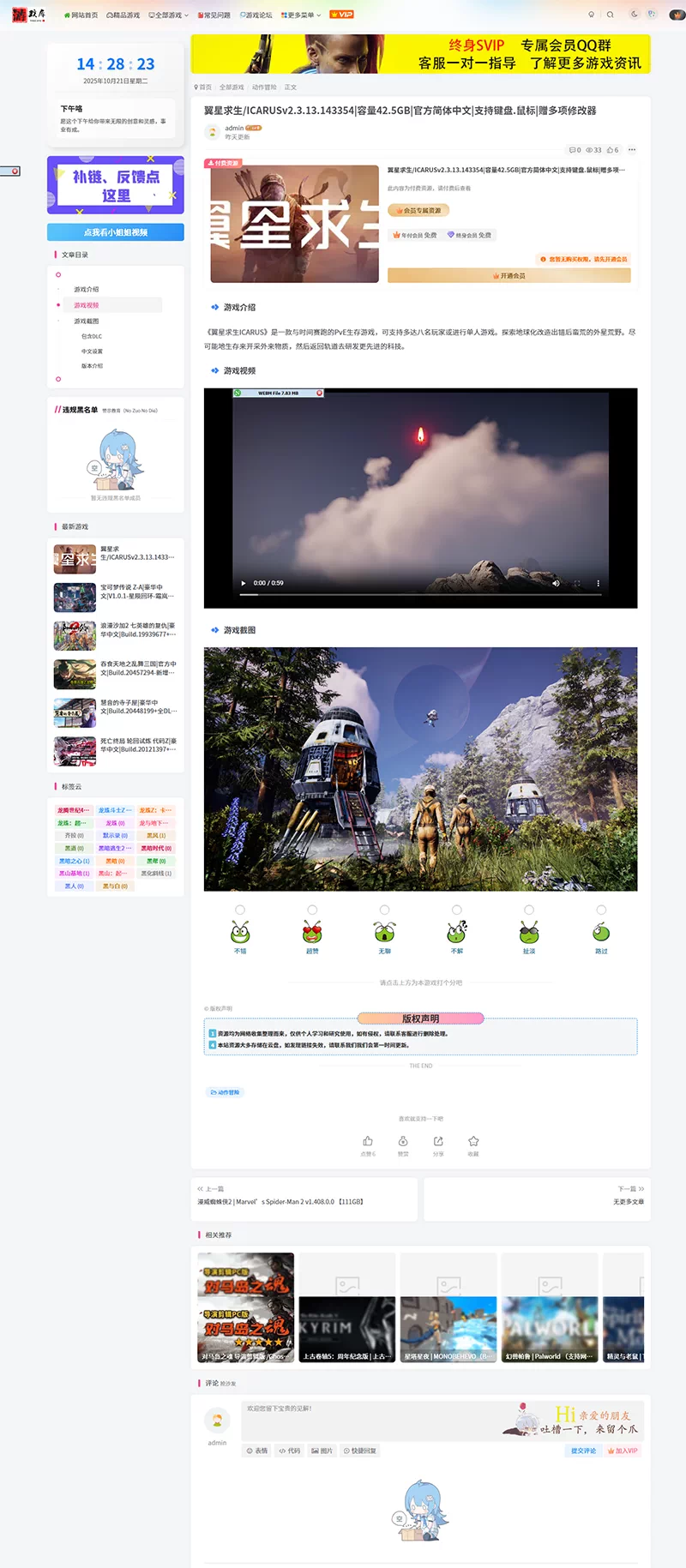Viewport: 686px width, 1568px height.
Task: Jump to 游戏截图 in article outline
Action: [x=87, y=321]
